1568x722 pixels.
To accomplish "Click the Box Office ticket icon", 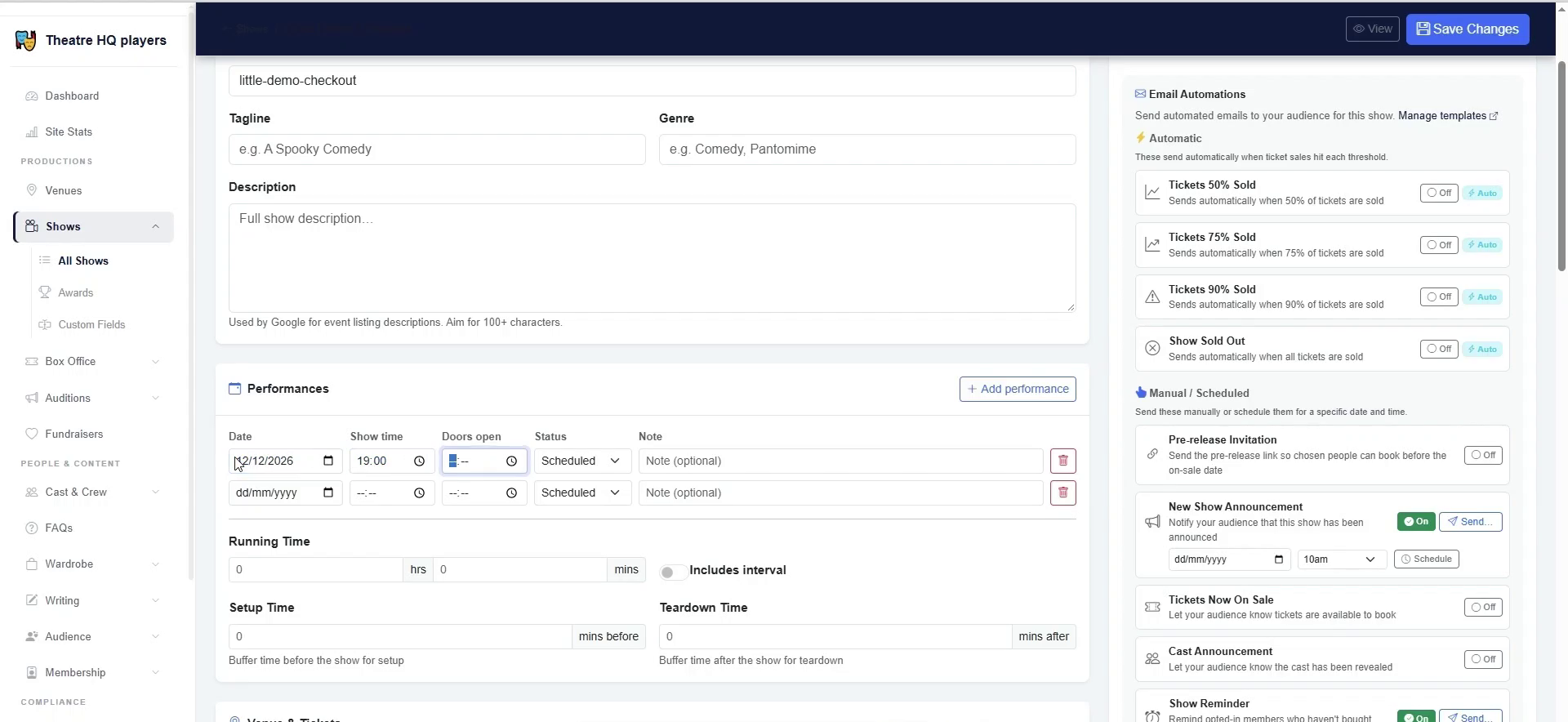I will [32, 361].
